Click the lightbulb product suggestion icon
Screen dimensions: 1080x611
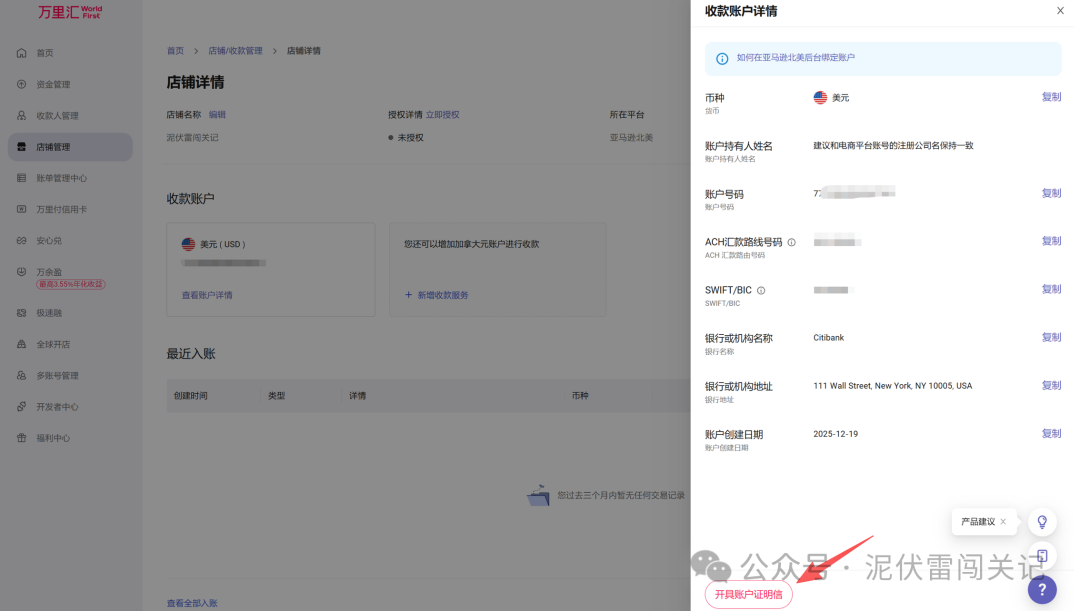coord(1041,521)
